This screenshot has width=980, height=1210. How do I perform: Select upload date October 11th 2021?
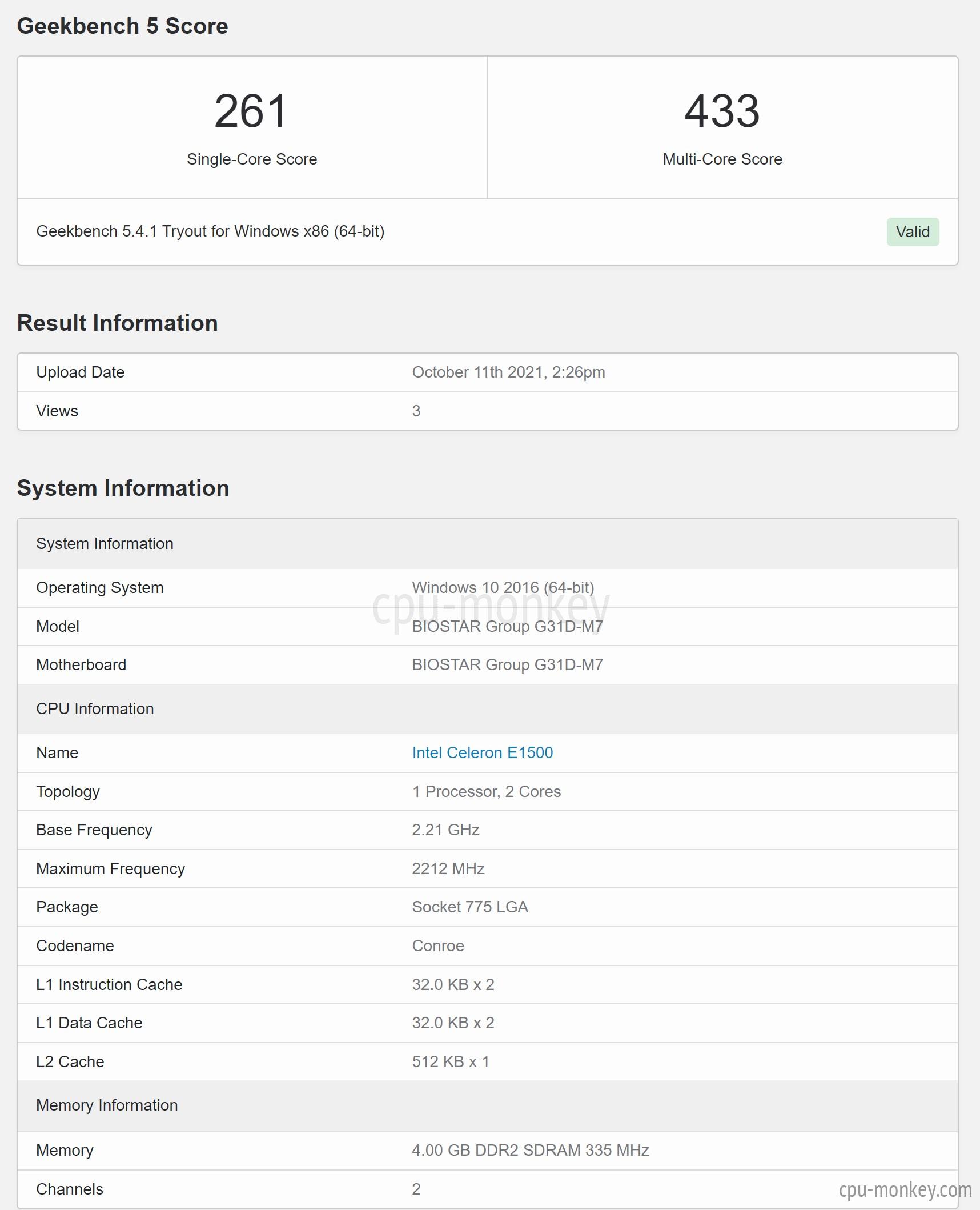point(508,372)
